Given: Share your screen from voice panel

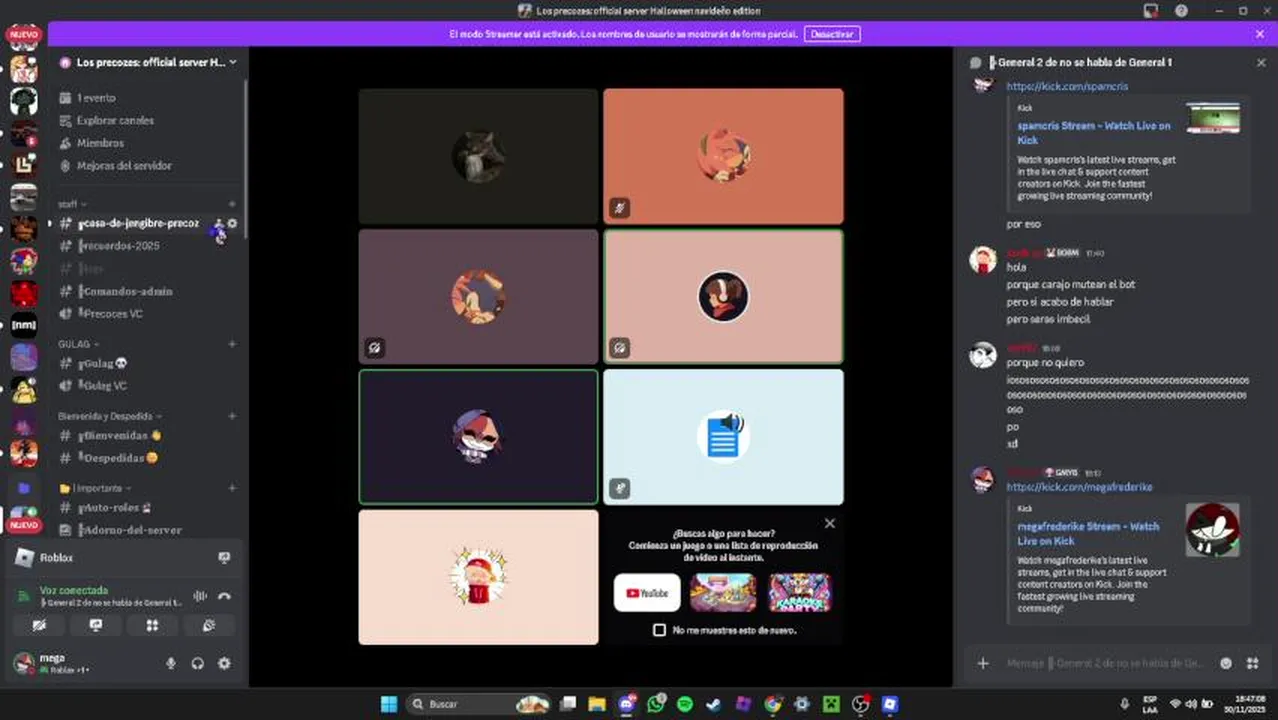Looking at the screenshot, I should 96,625.
